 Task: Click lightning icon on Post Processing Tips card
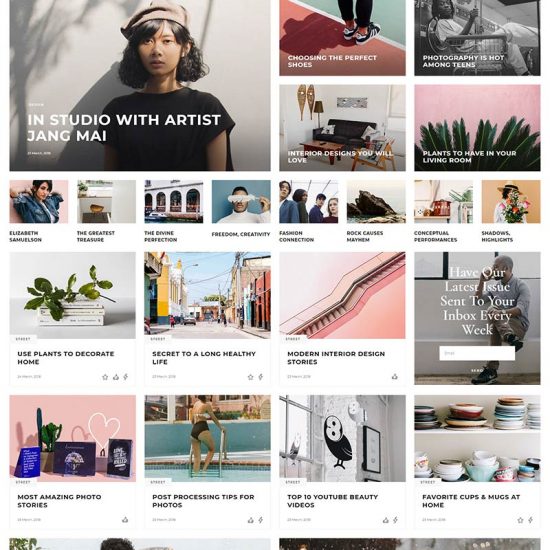(261, 520)
